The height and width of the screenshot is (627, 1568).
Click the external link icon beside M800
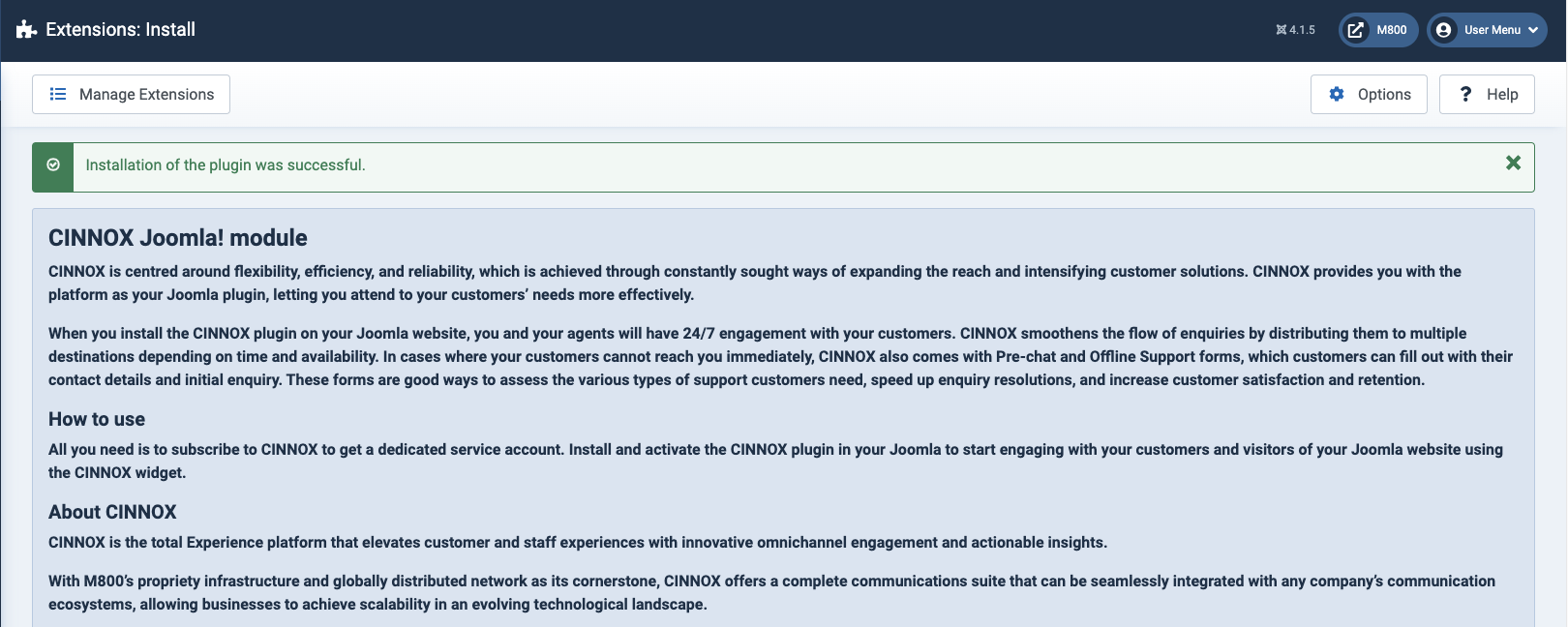click(x=1356, y=30)
